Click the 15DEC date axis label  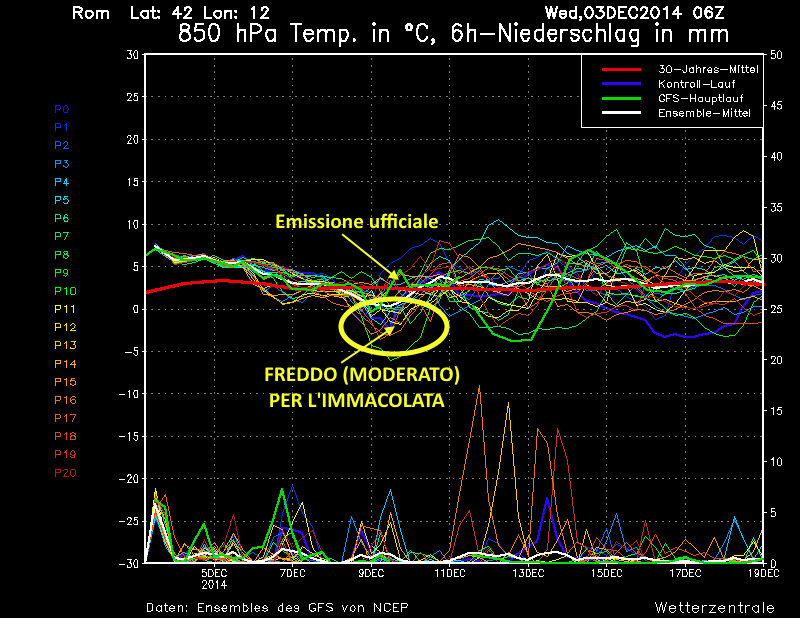(607, 574)
